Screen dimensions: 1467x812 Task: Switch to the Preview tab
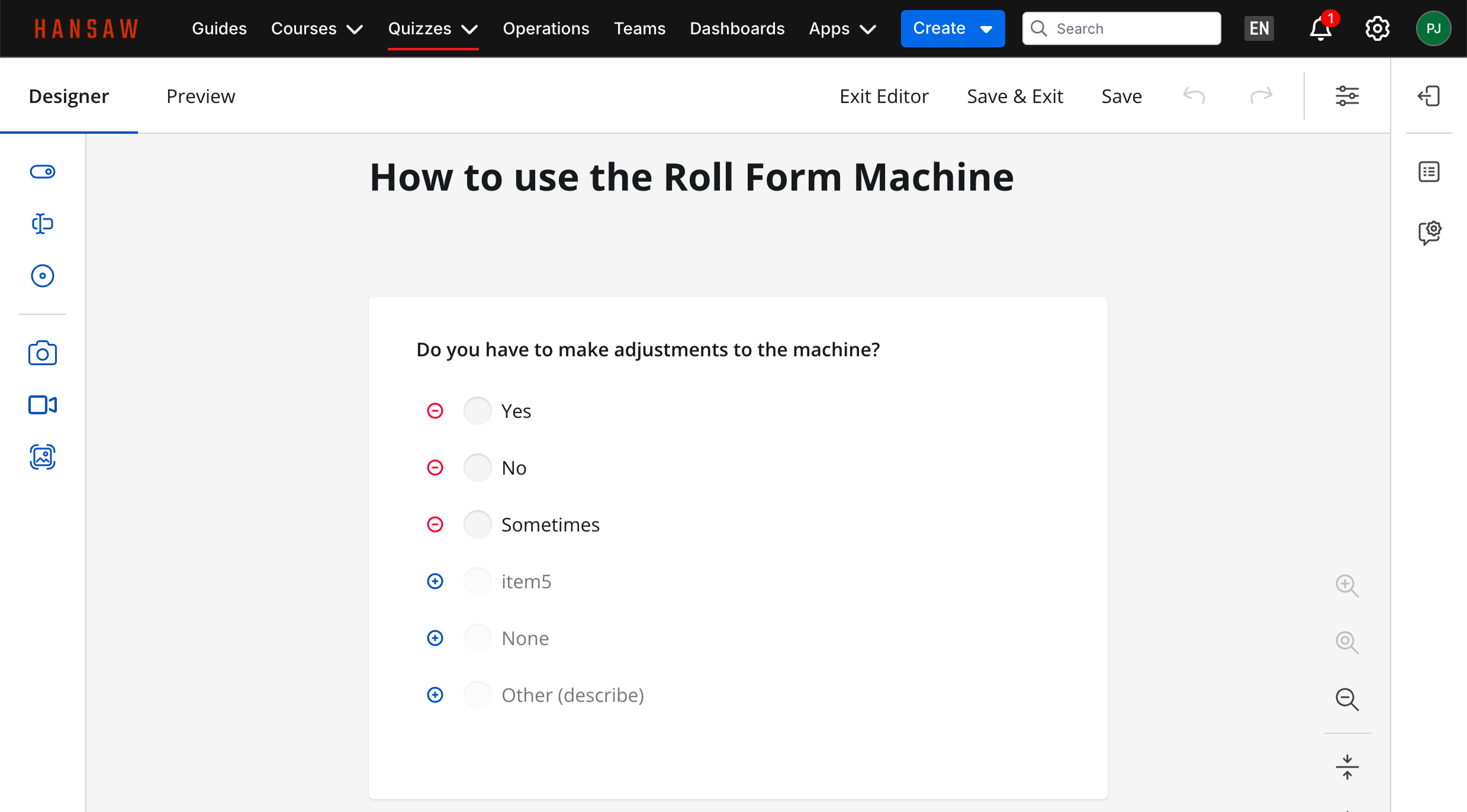(201, 96)
